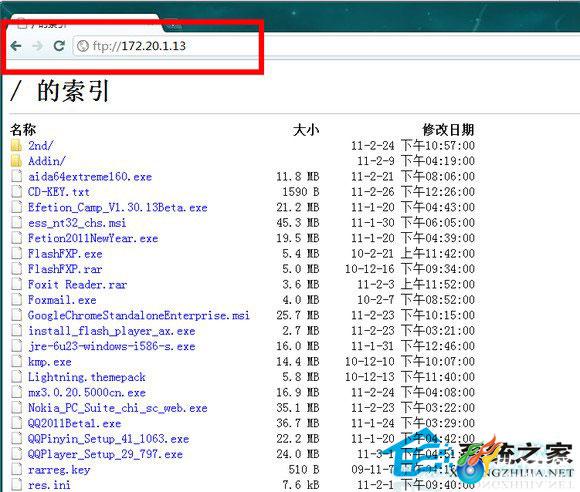Download jre-6u23-windows-i586-s.exe
This screenshot has width=580, height=492.
point(112,346)
